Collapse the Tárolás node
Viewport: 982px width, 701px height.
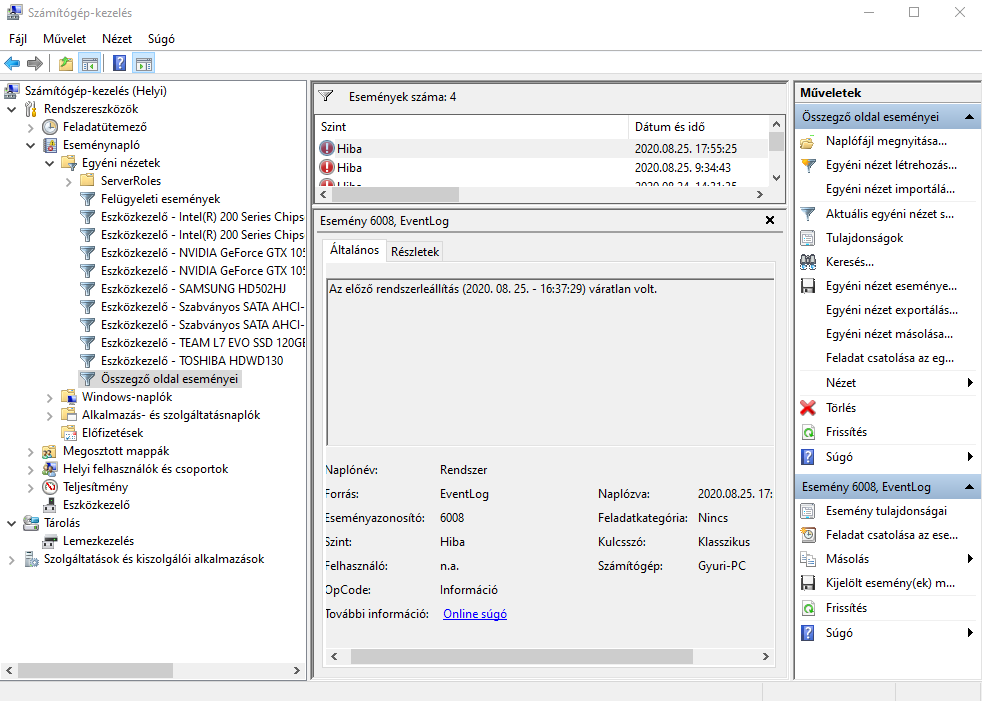11,523
